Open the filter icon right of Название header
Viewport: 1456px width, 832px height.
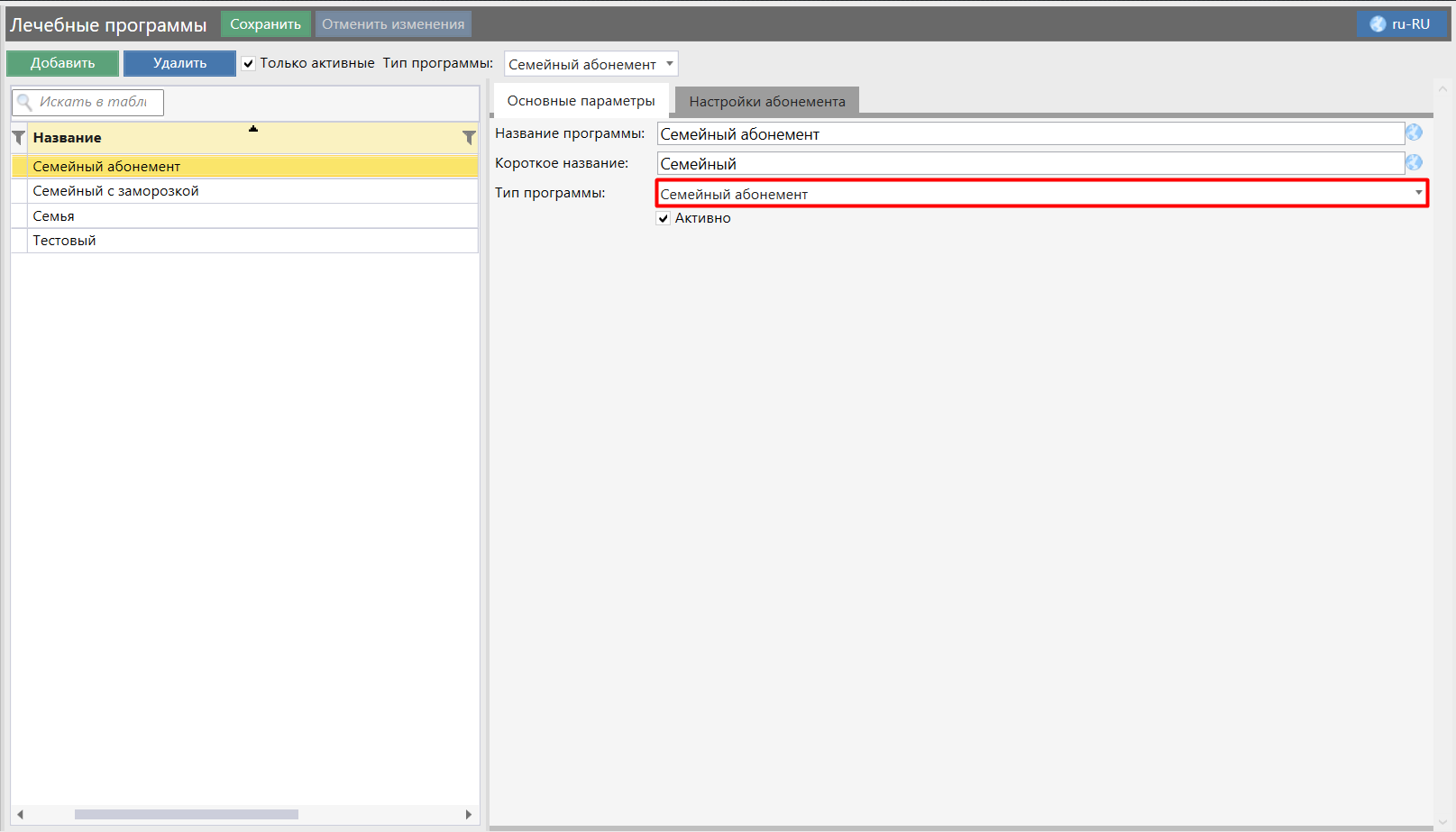[x=469, y=138]
